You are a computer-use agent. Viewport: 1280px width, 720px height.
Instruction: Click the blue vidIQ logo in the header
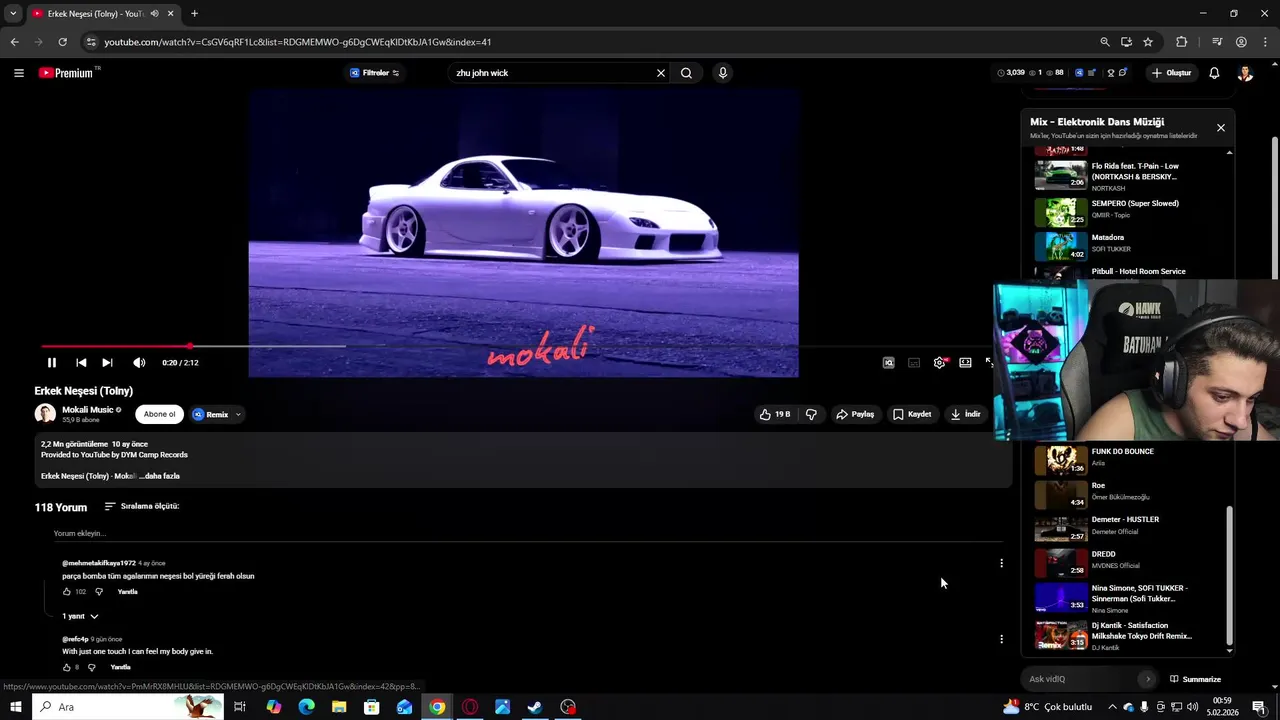pyautogui.click(x=1078, y=73)
